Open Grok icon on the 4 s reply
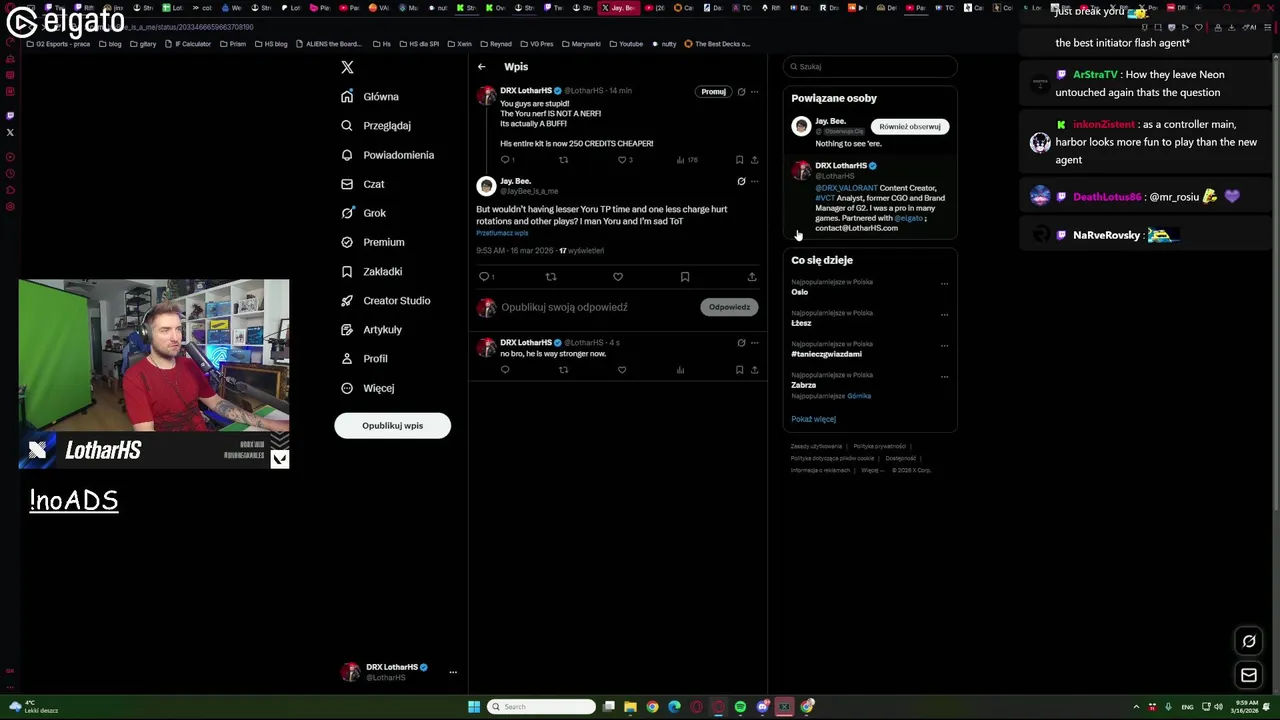Viewport: 1280px width, 720px height. click(x=741, y=343)
